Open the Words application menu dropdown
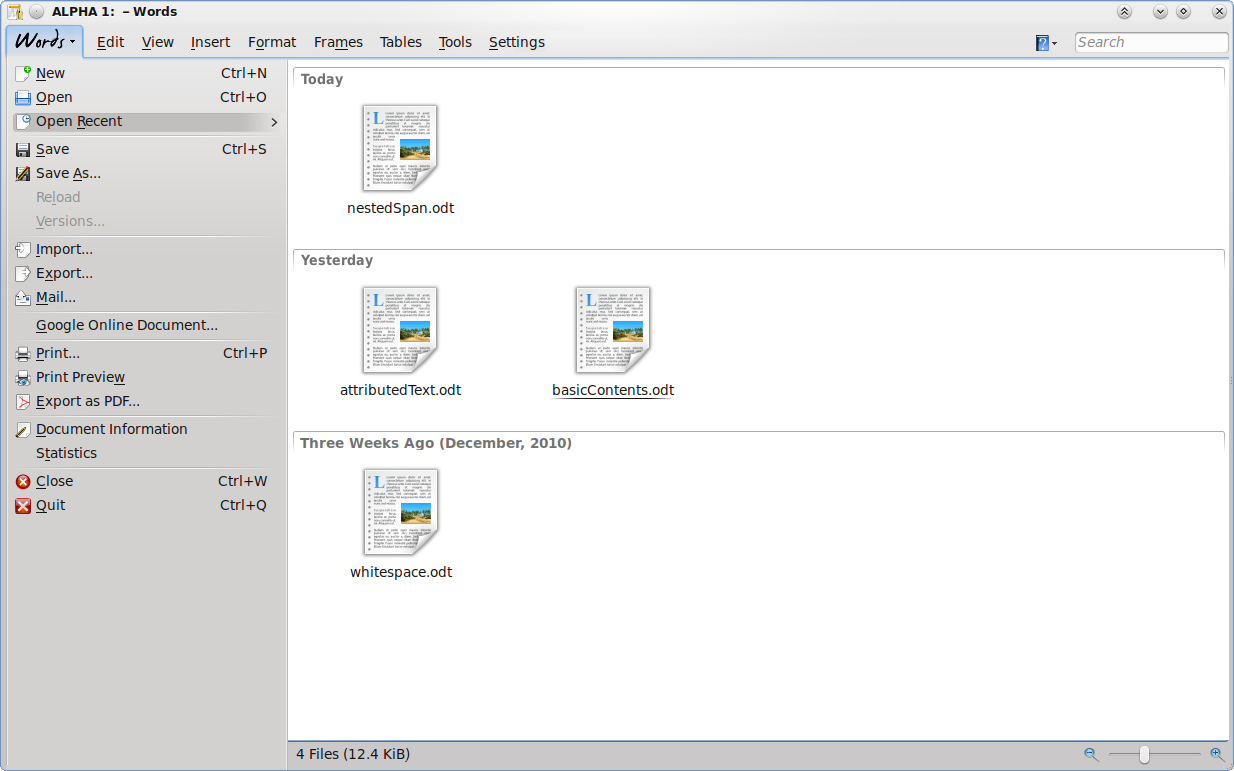1234x771 pixels. tap(45, 42)
